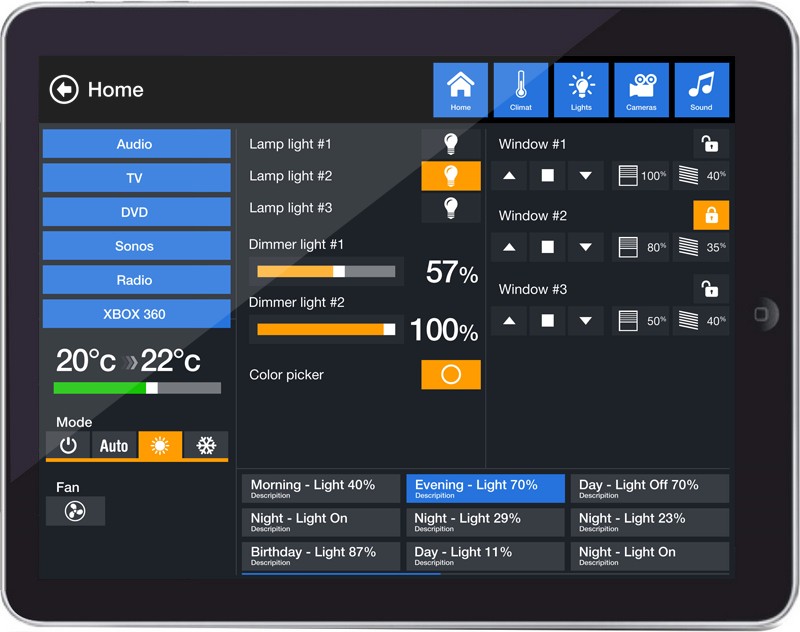Open the Climat tab
The height and width of the screenshot is (632, 800).
[x=520, y=89]
